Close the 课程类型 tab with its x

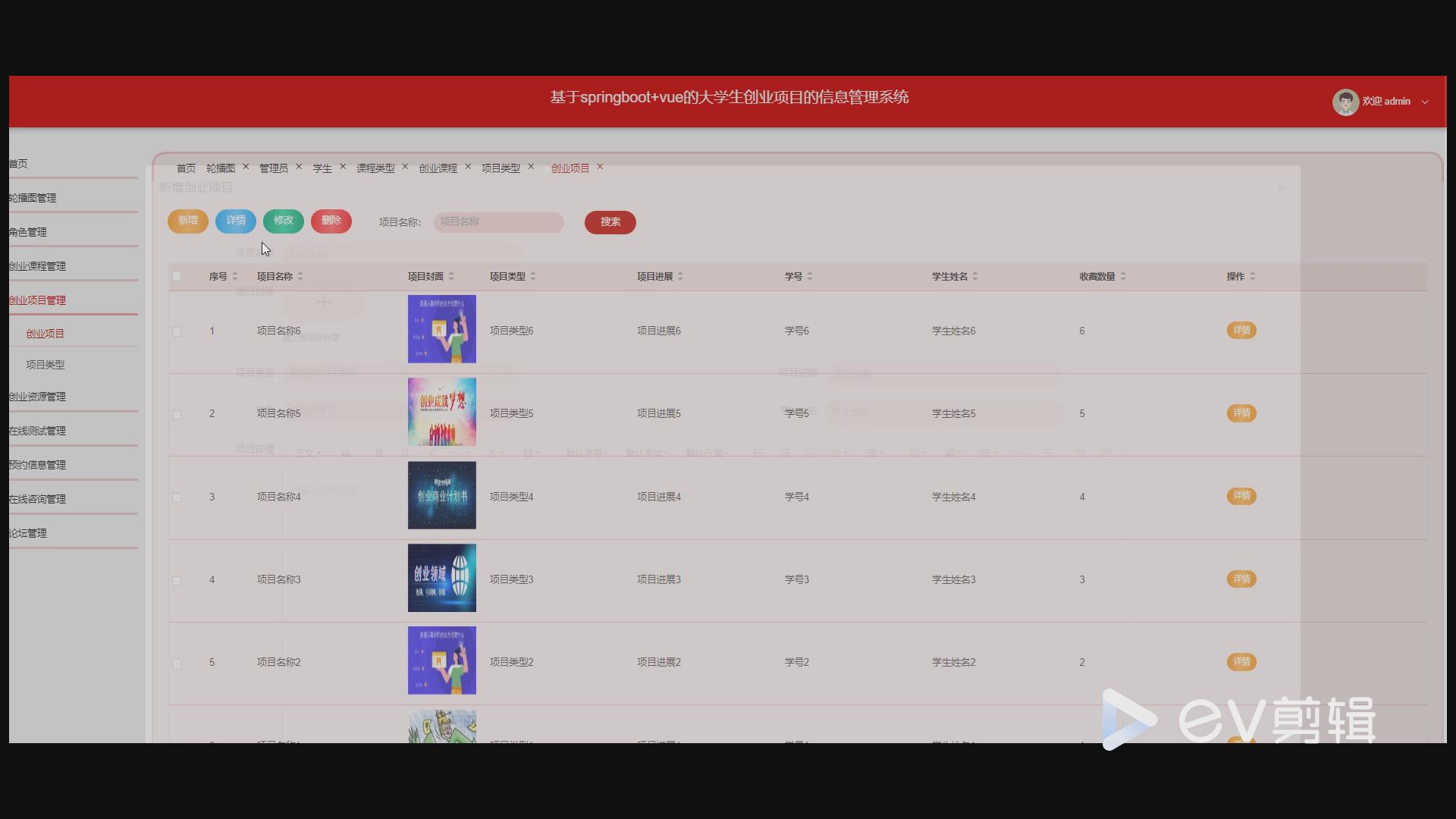405,167
